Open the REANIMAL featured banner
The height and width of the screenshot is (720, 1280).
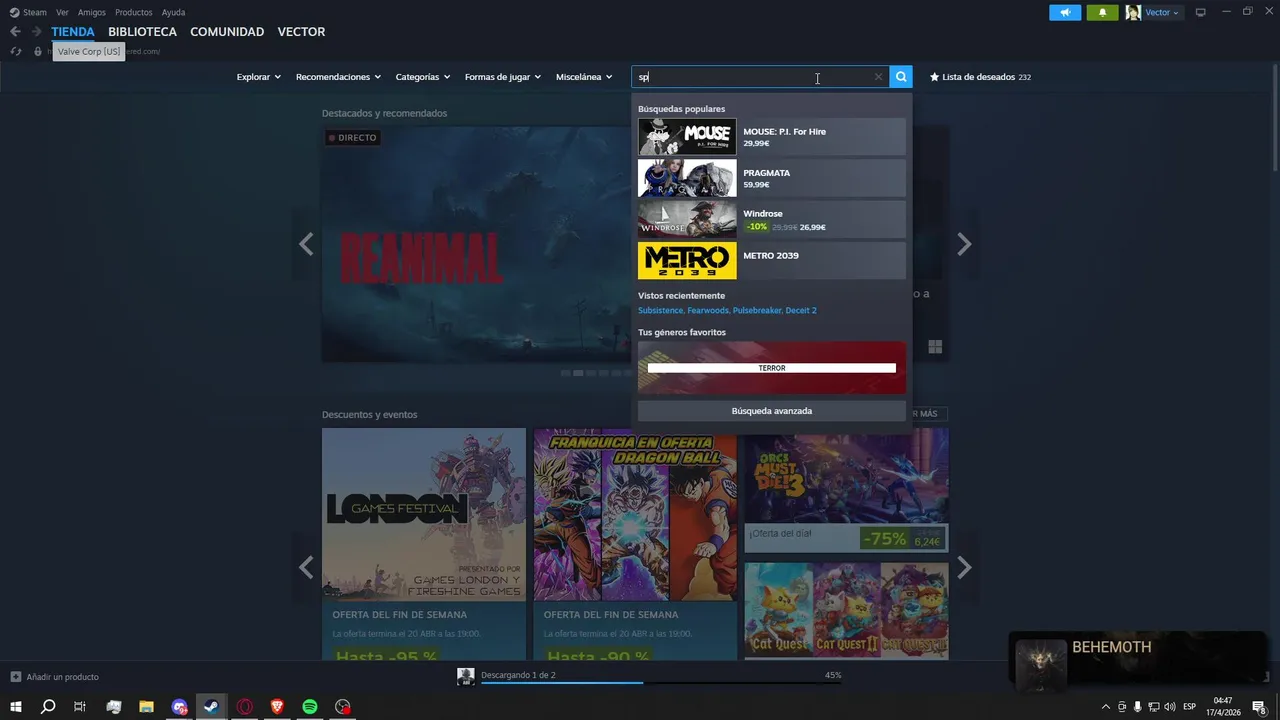tap(477, 244)
